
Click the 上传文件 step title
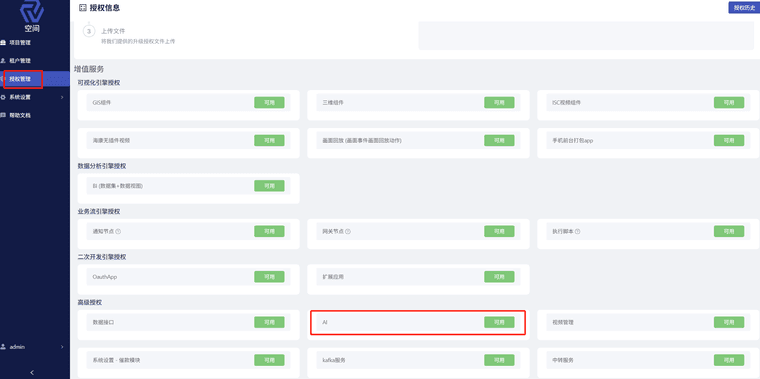(x=113, y=31)
